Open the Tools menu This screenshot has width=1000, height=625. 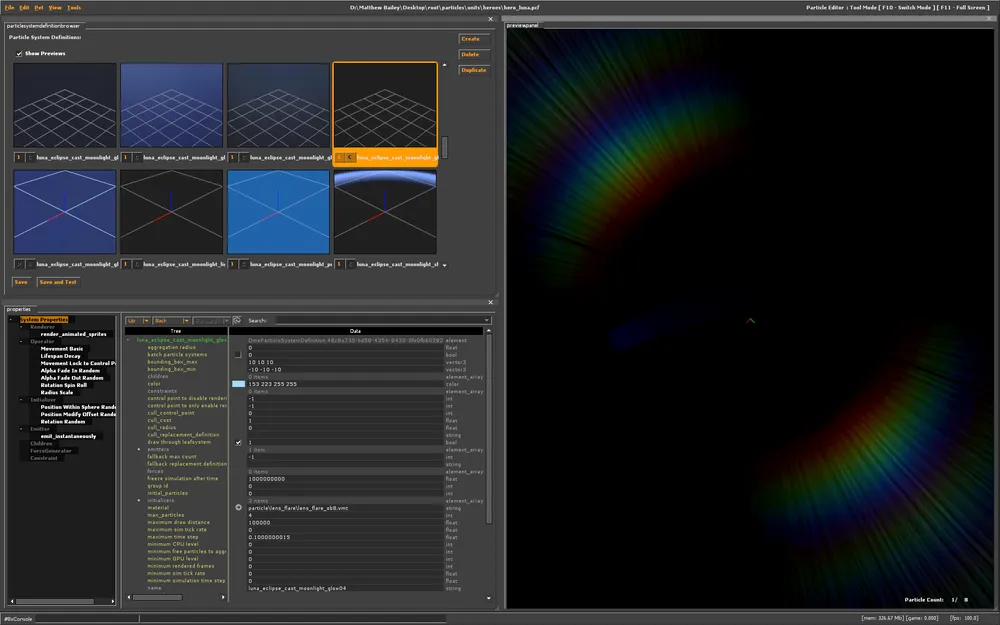point(74,7)
